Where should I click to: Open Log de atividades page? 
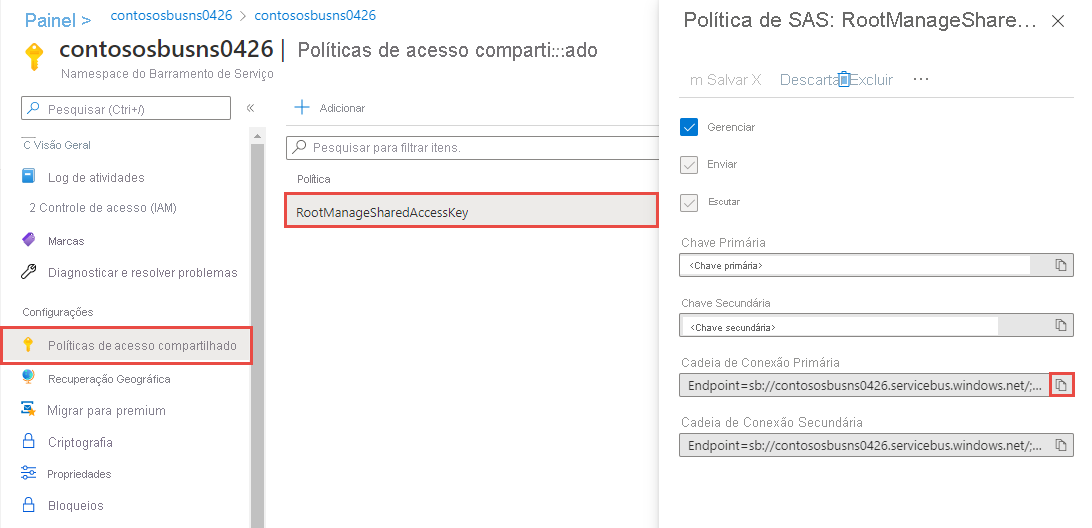point(96,178)
